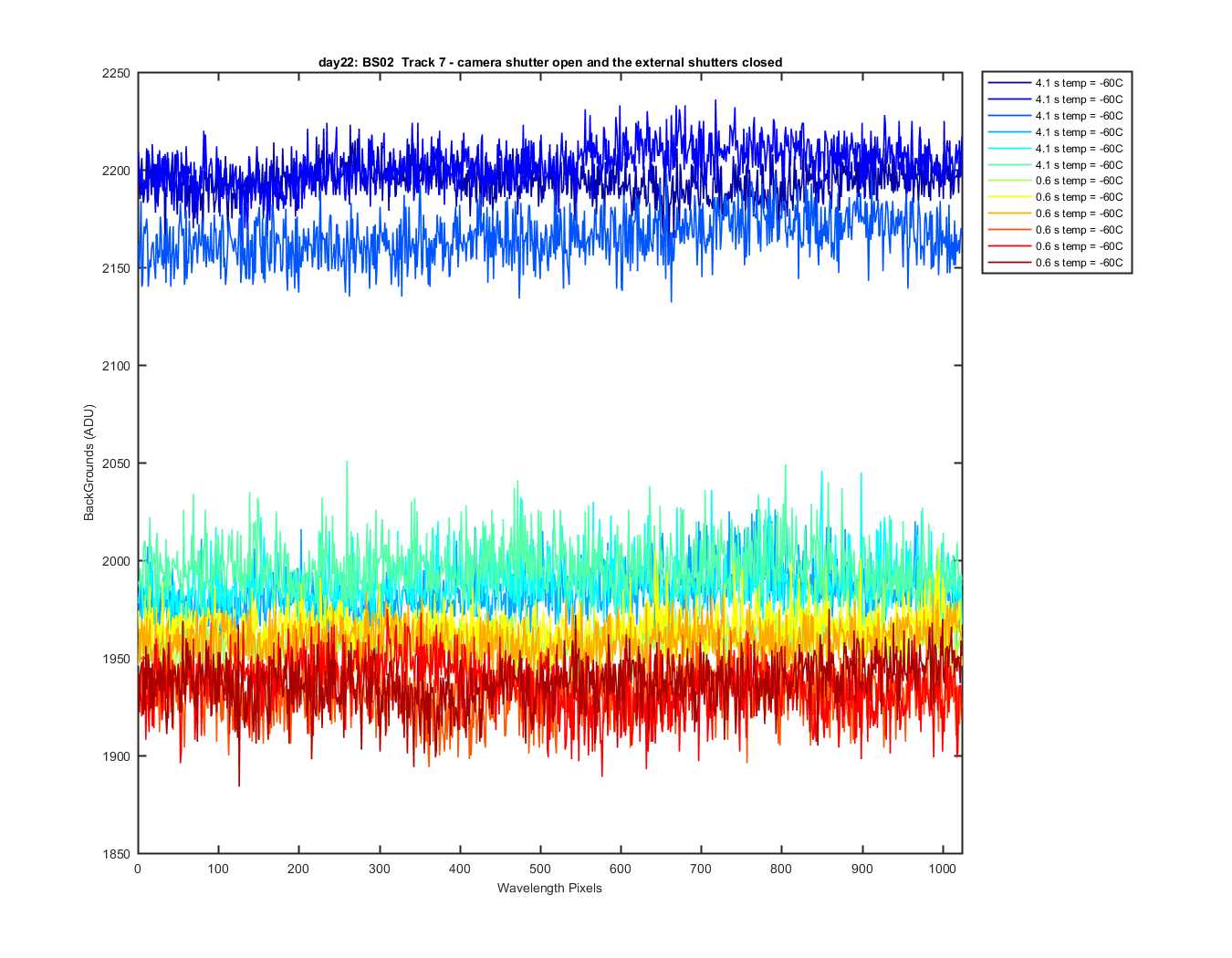Image resolution: width=1232 pixels, height=958 pixels.
Task: Click the 0 x-axis tick label
Action: point(138,869)
